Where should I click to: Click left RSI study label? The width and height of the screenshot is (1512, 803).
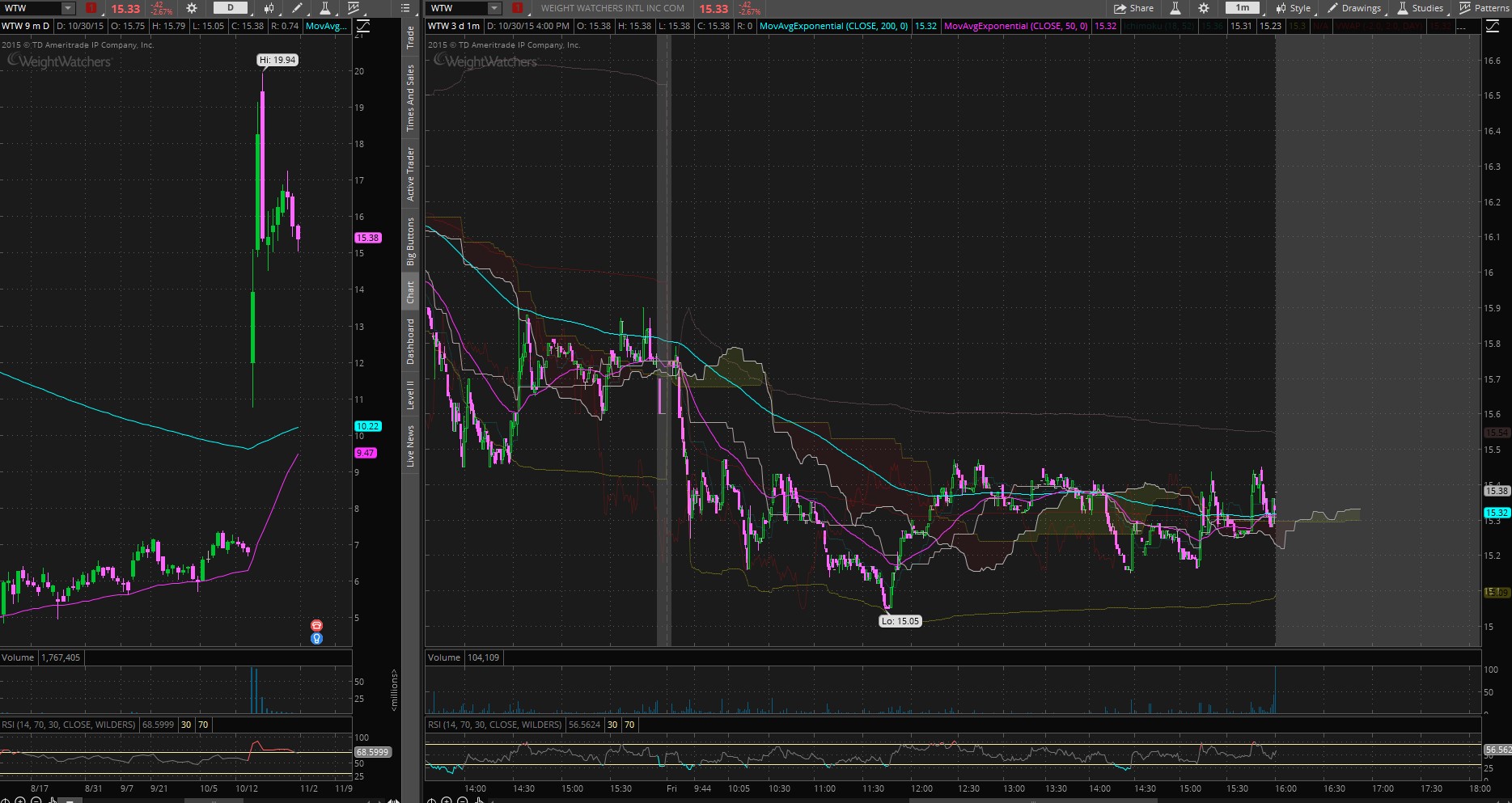coord(69,725)
